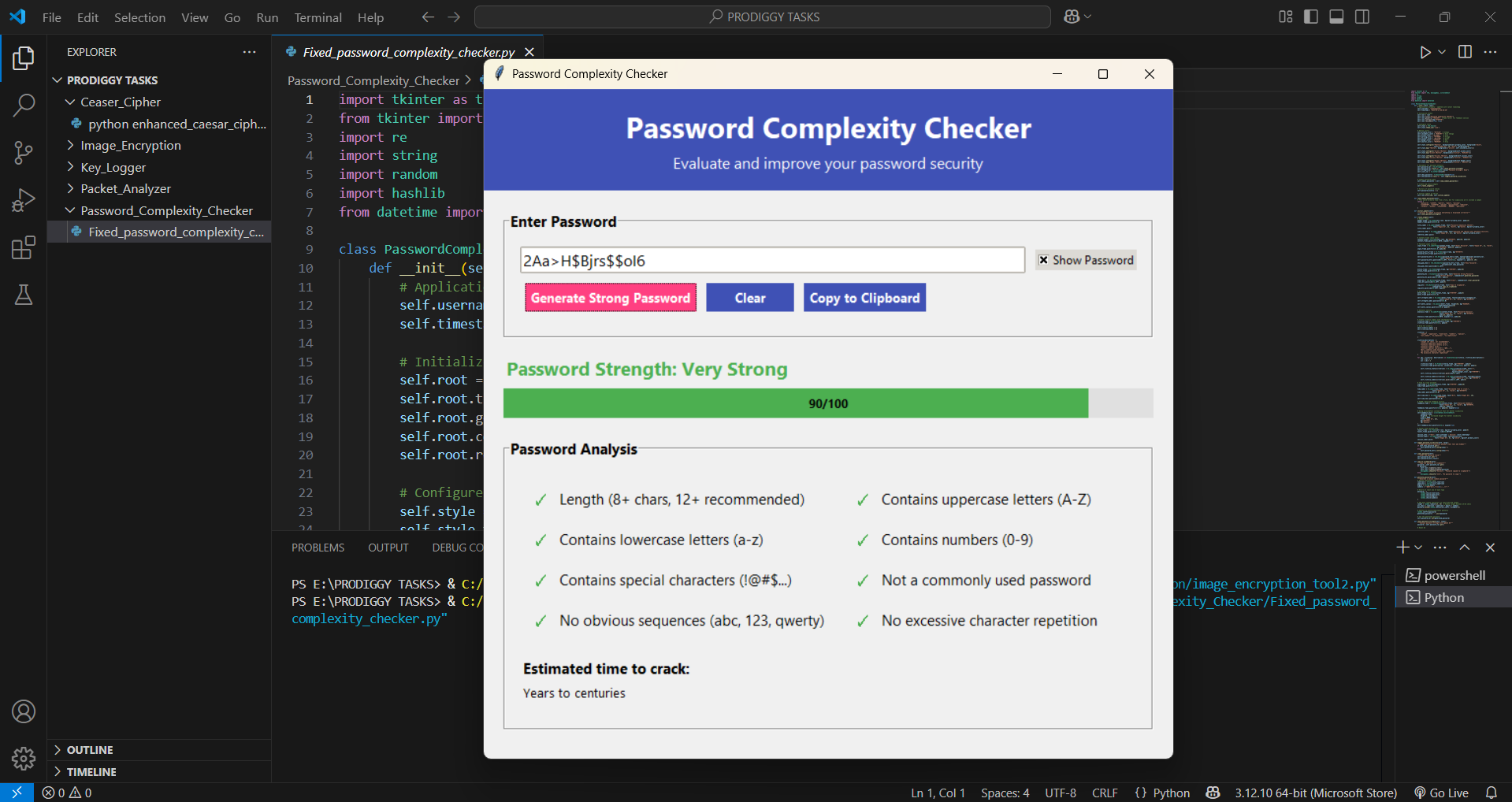Open the Run and Debug view
Viewport: 1512px width, 802px height.
pos(24,200)
